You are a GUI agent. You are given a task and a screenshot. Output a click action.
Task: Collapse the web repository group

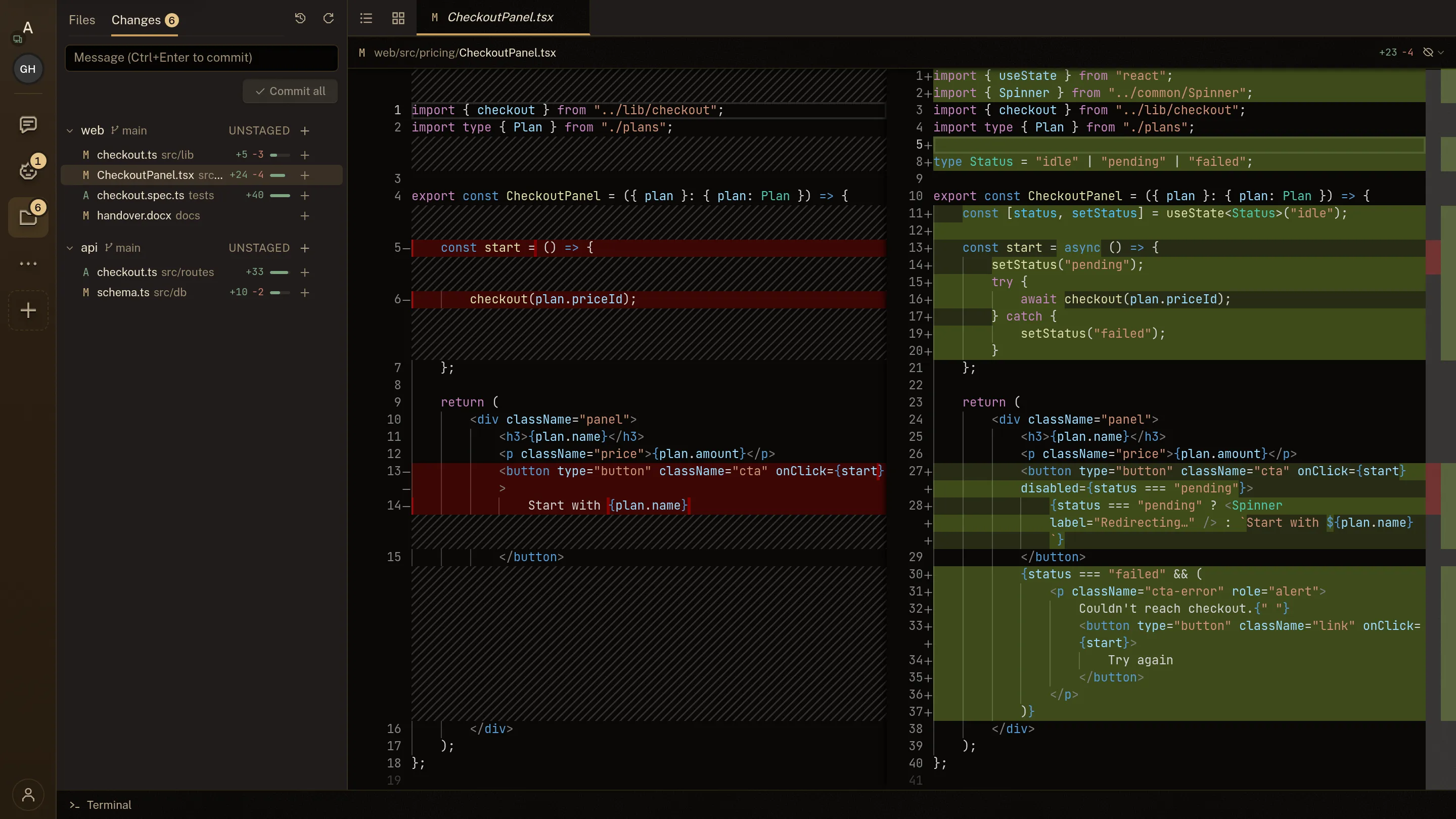[70, 130]
